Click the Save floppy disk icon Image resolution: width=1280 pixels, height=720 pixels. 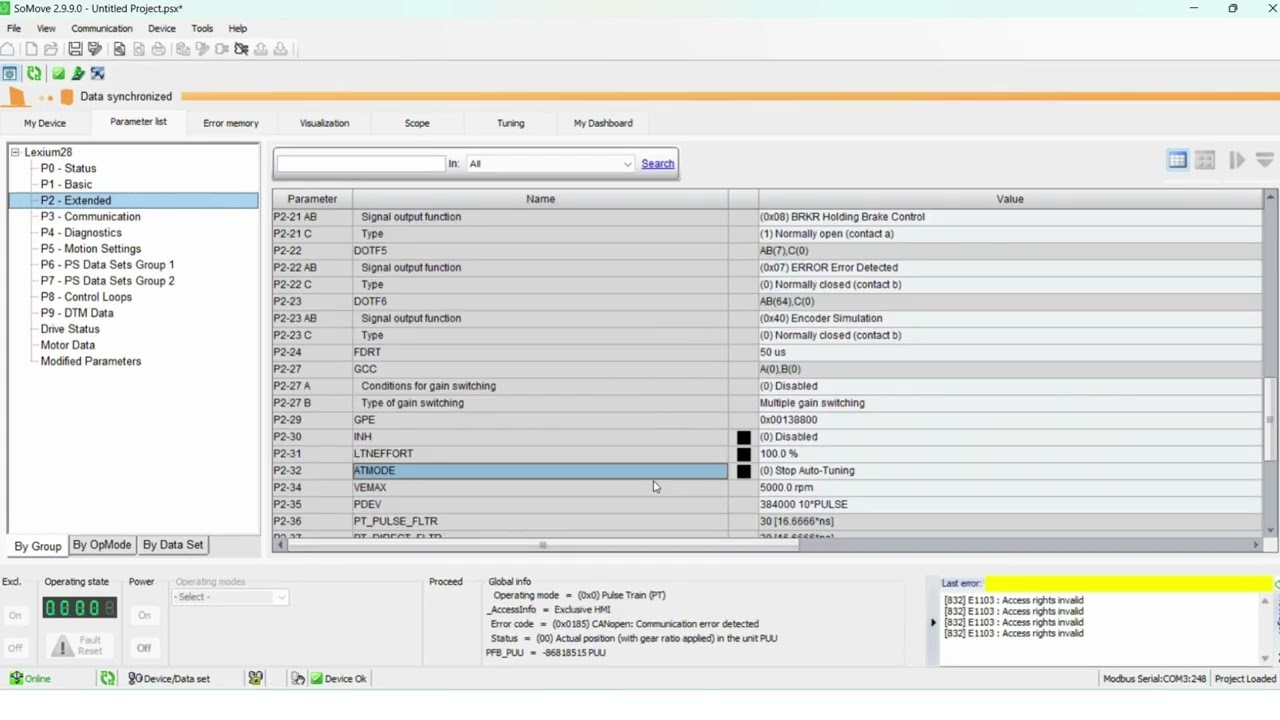pyautogui.click(x=75, y=49)
